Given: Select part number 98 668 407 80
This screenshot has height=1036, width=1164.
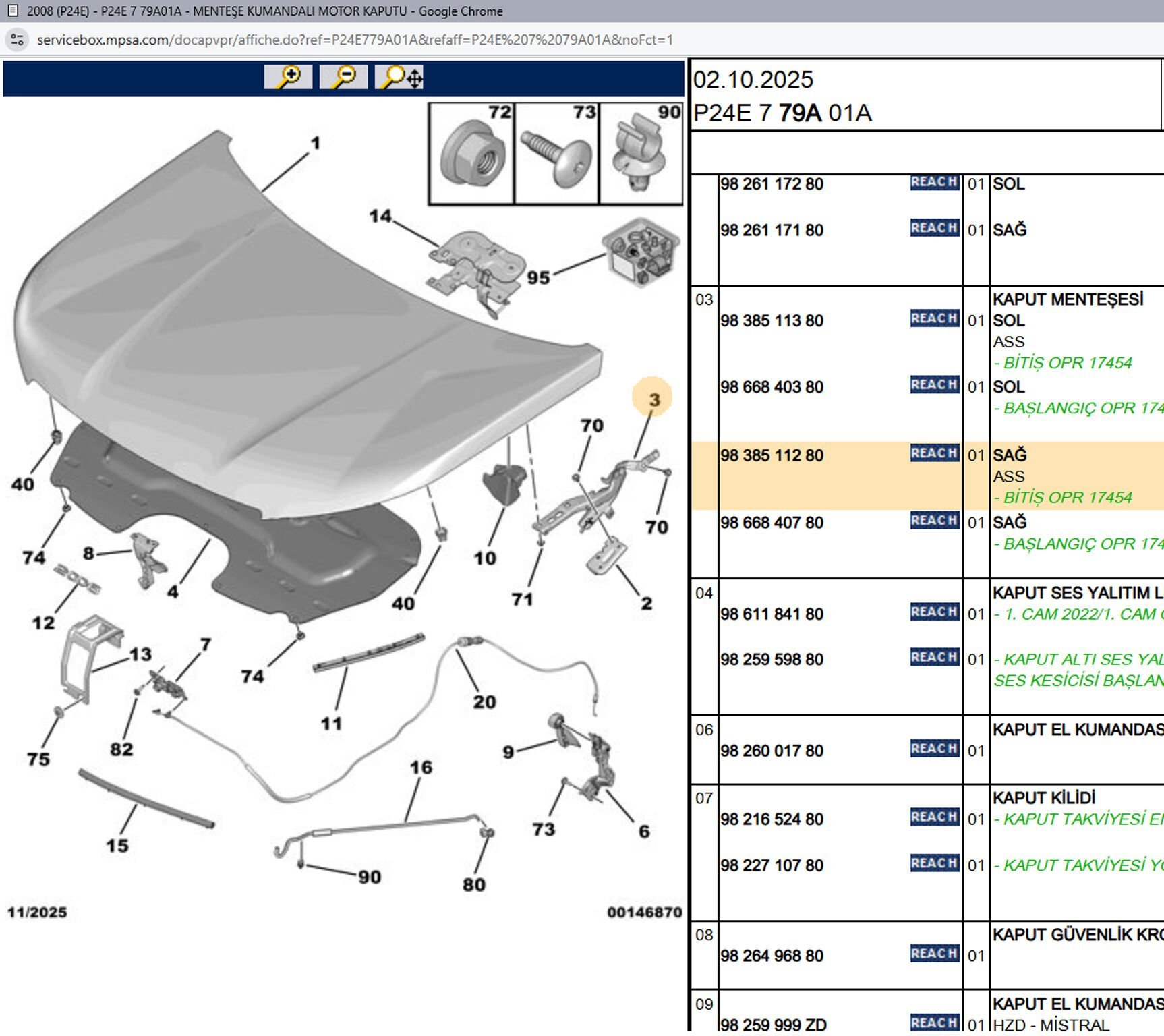Looking at the screenshot, I should pyautogui.click(x=772, y=523).
